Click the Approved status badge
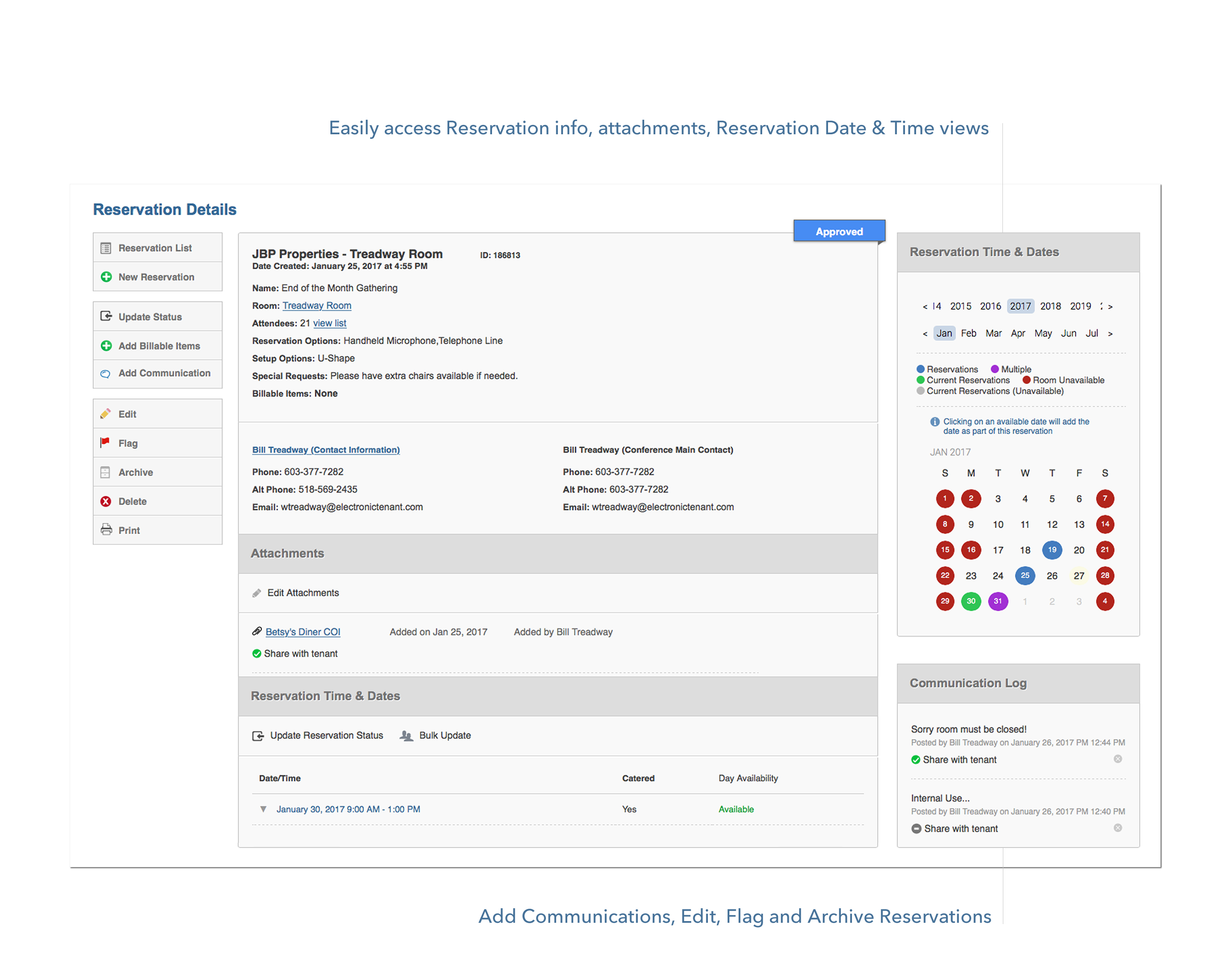Screen dimensions: 1232x954 click(840, 231)
